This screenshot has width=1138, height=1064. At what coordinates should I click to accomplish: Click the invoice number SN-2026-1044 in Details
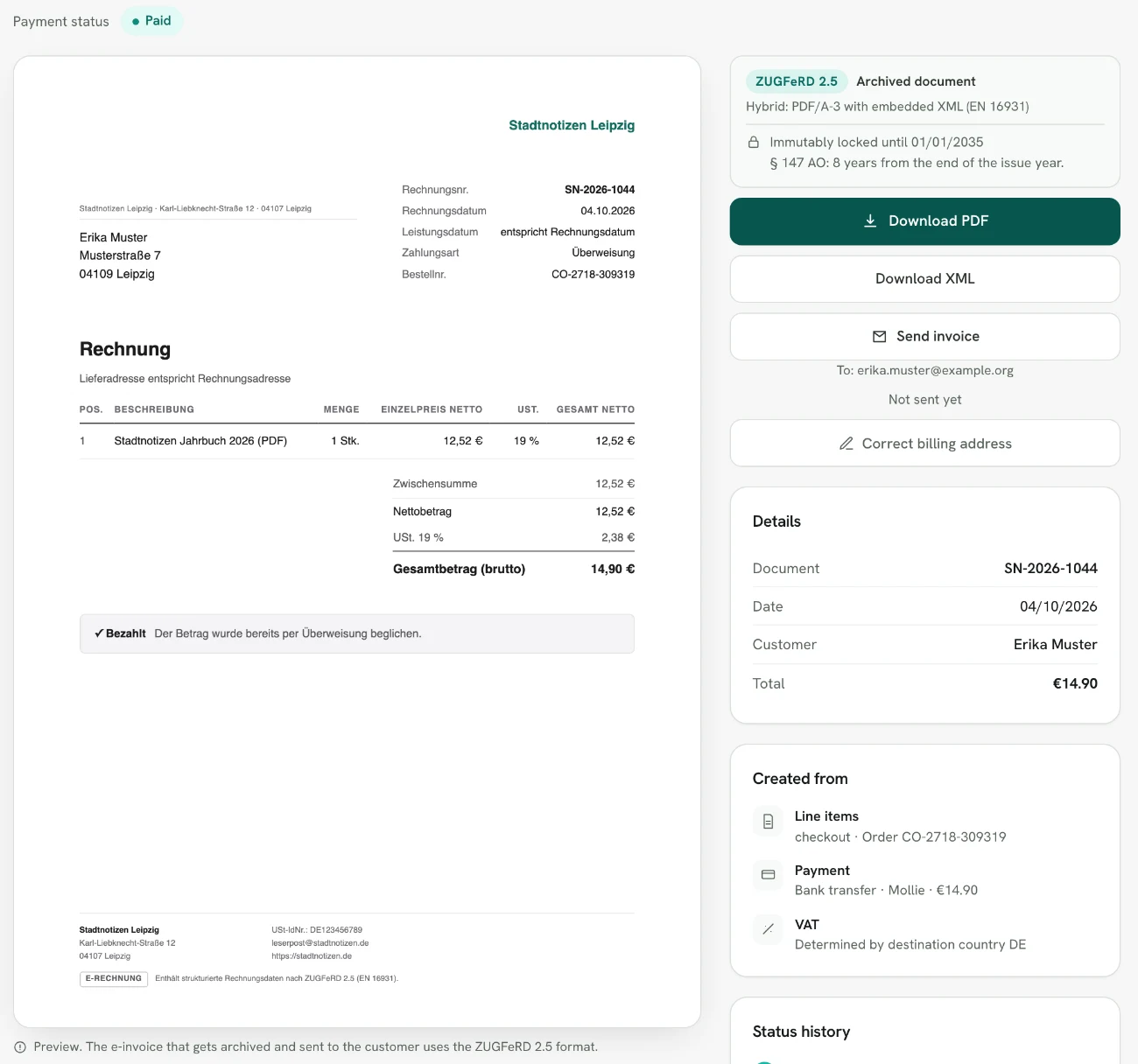coord(1050,568)
